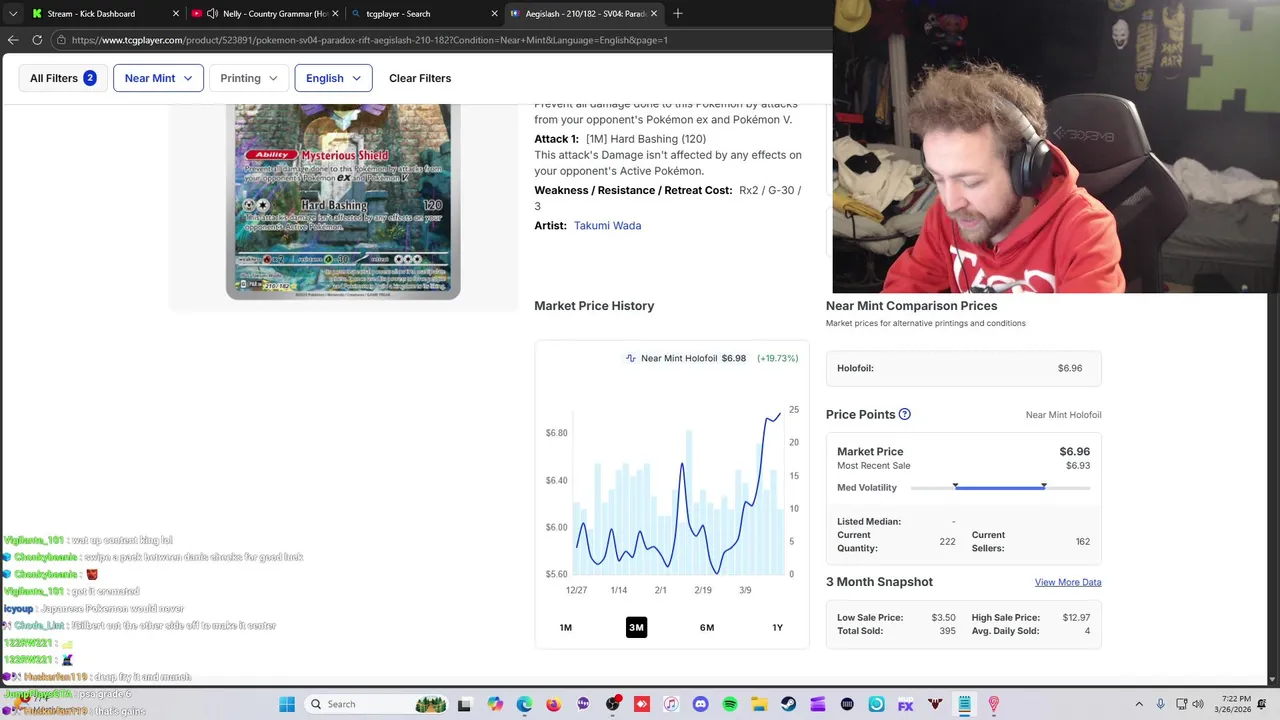The width and height of the screenshot is (1280, 720).
Task: Open Firefox from the taskbar
Action: [x=554, y=704]
